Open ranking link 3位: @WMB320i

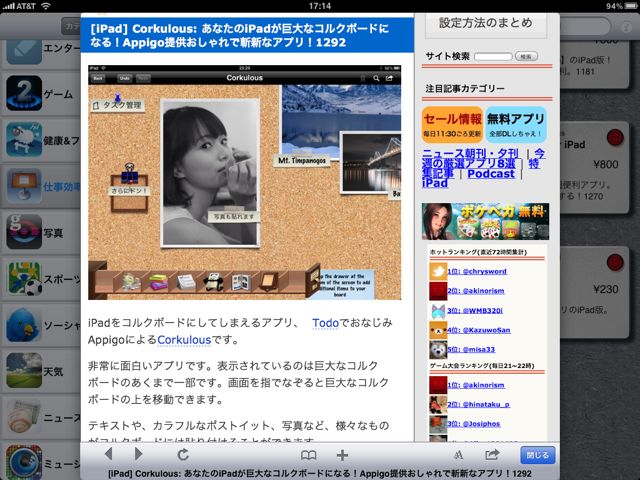pyautogui.click(x=475, y=311)
